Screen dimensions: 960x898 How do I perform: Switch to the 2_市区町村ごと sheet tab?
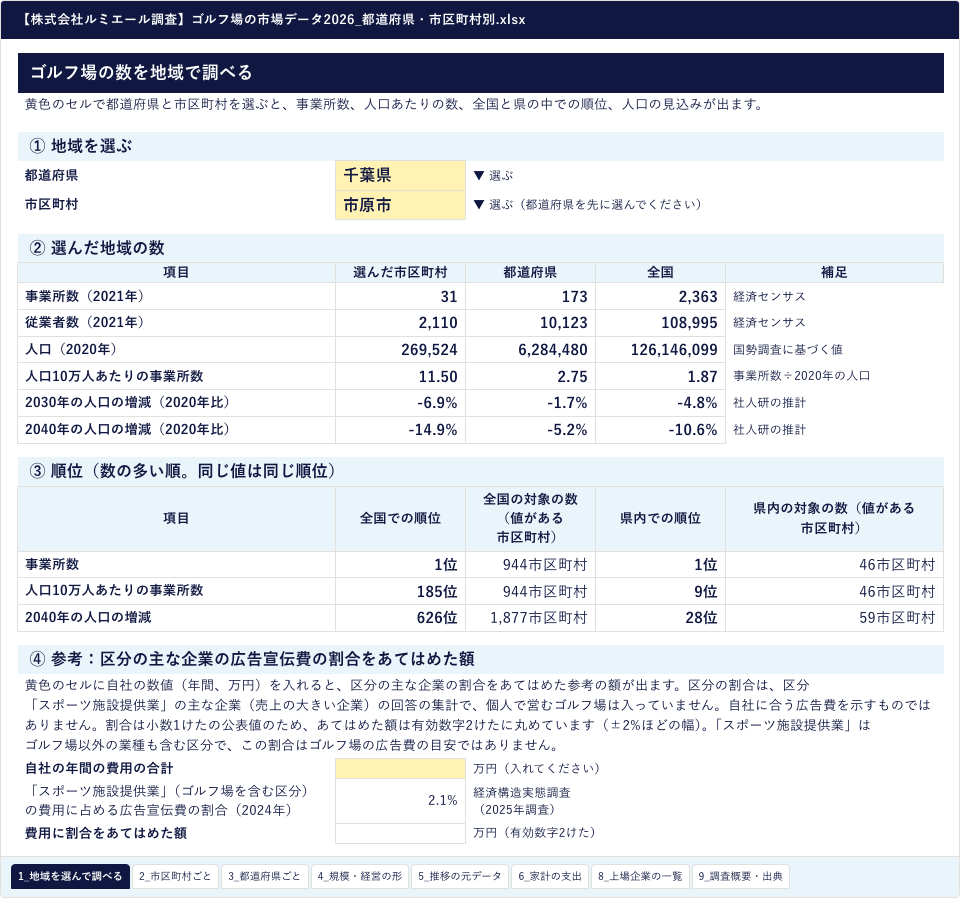point(174,876)
